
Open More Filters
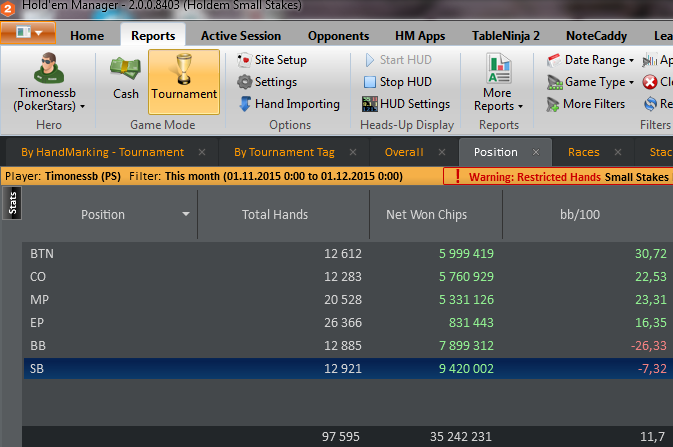click(x=586, y=104)
